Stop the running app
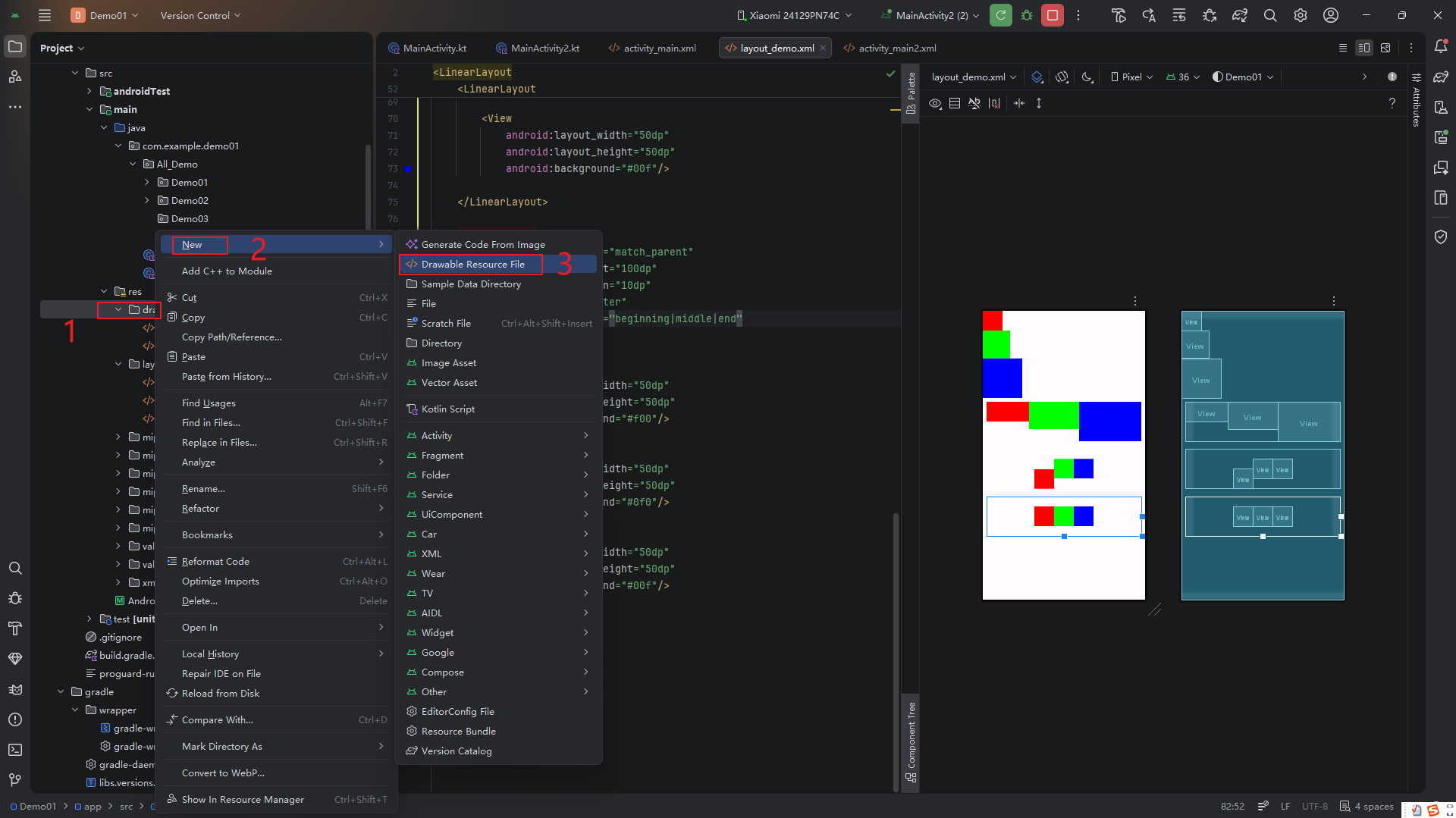Screen dimensions: 1456x818 1053,15
